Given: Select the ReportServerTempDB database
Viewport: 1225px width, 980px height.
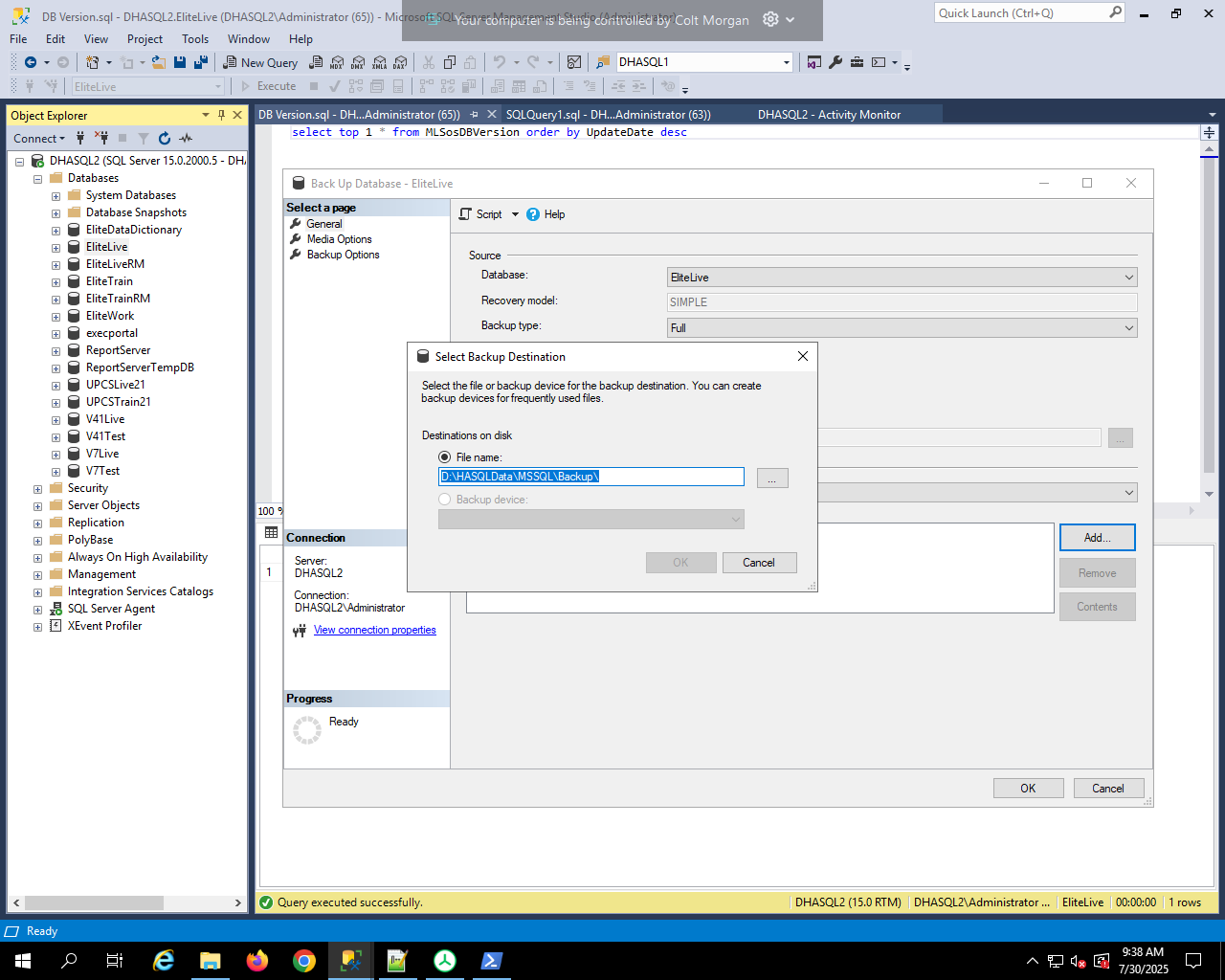Looking at the screenshot, I should [x=140, y=367].
